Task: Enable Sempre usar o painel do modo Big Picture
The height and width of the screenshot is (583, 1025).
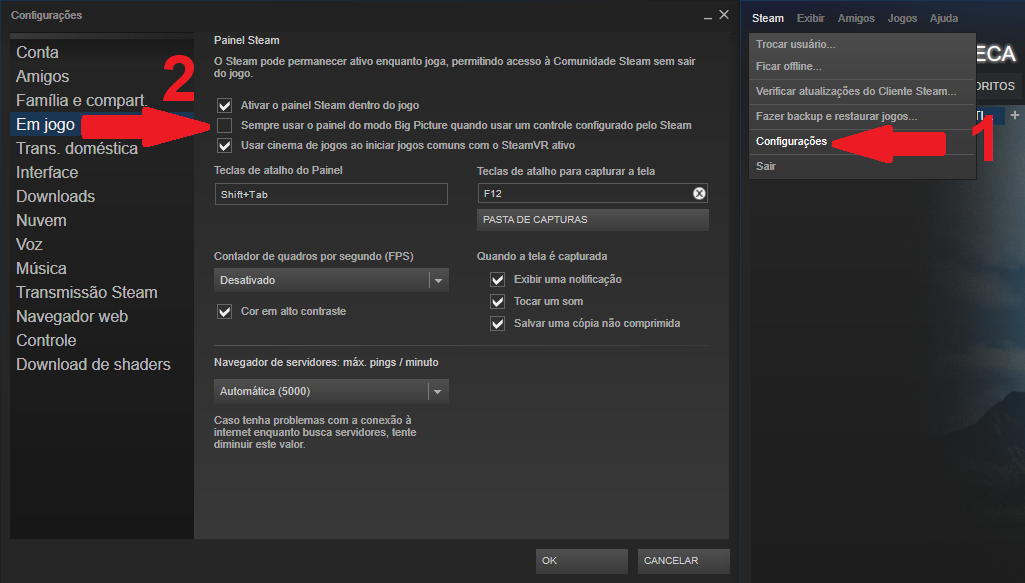Action: 224,125
